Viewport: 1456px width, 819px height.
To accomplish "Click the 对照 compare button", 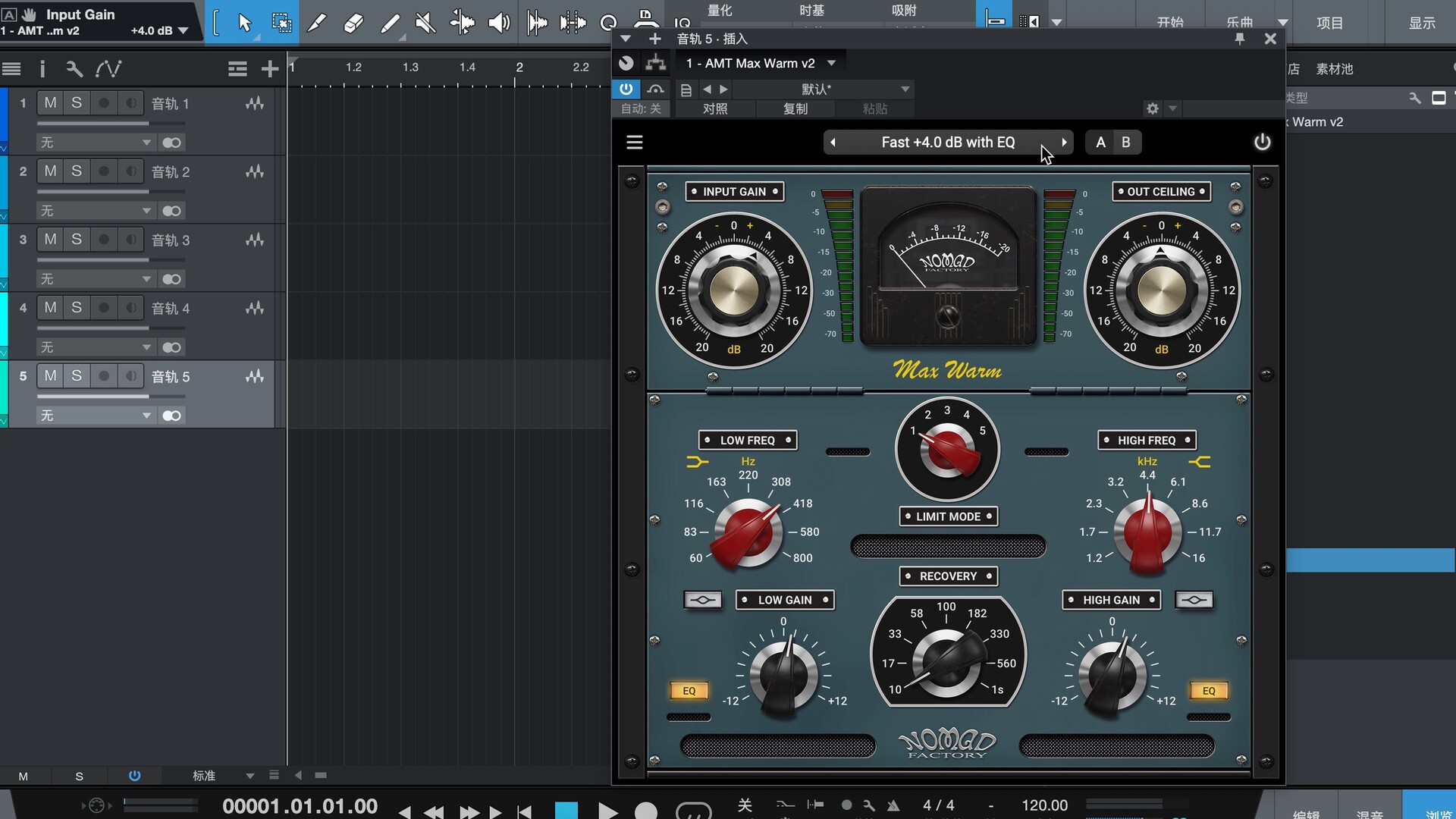I will point(715,108).
